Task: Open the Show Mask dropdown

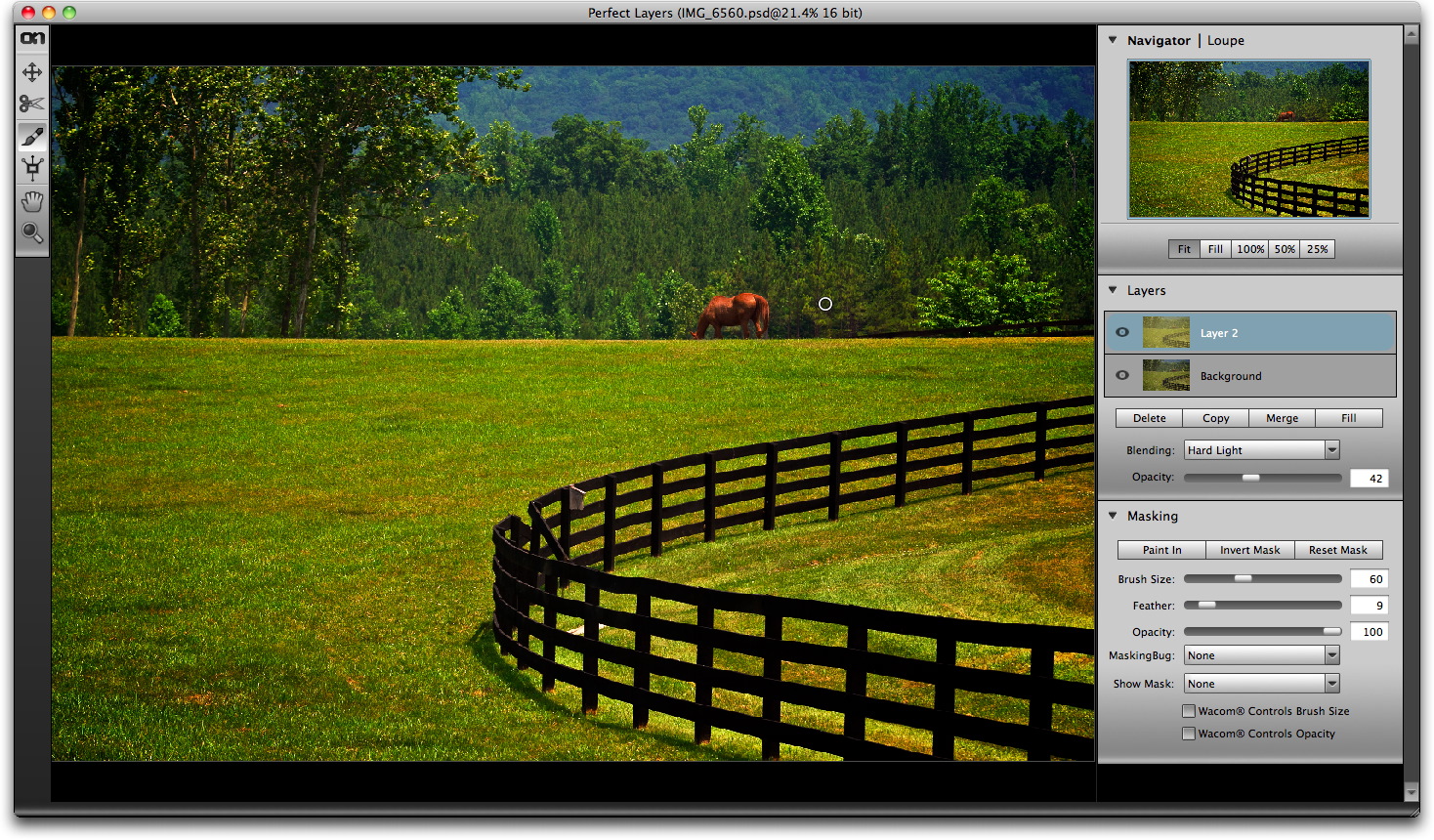Action: (x=1261, y=684)
